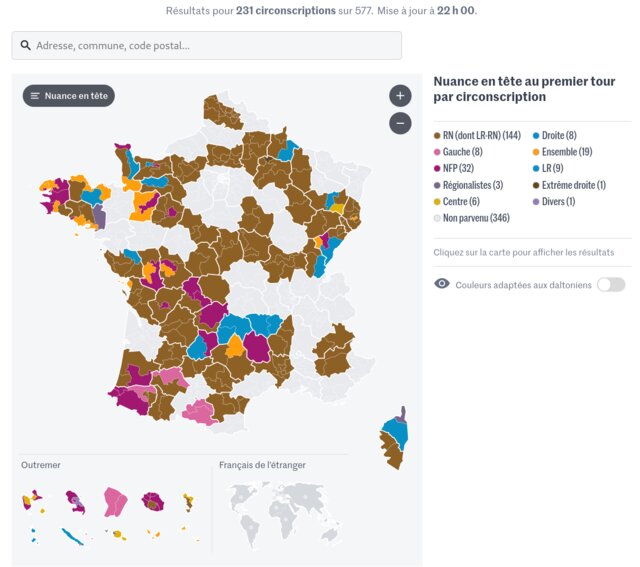Click the pink Outremer territory shape
The width and height of the screenshot is (640, 567).
pos(116,501)
